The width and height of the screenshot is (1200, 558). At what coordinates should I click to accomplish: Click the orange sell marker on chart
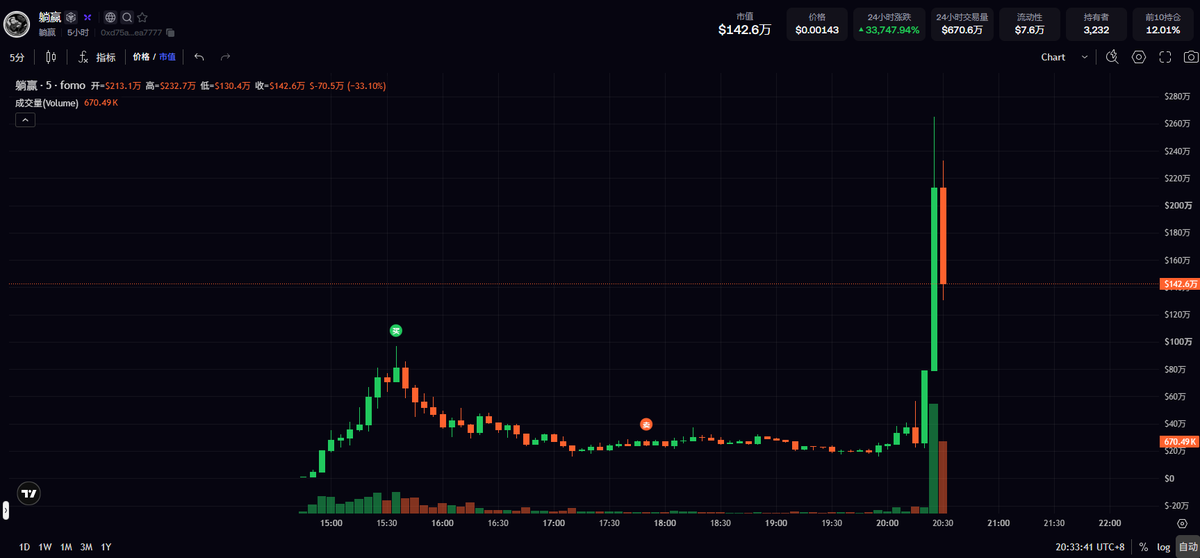[x=646, y=424]
